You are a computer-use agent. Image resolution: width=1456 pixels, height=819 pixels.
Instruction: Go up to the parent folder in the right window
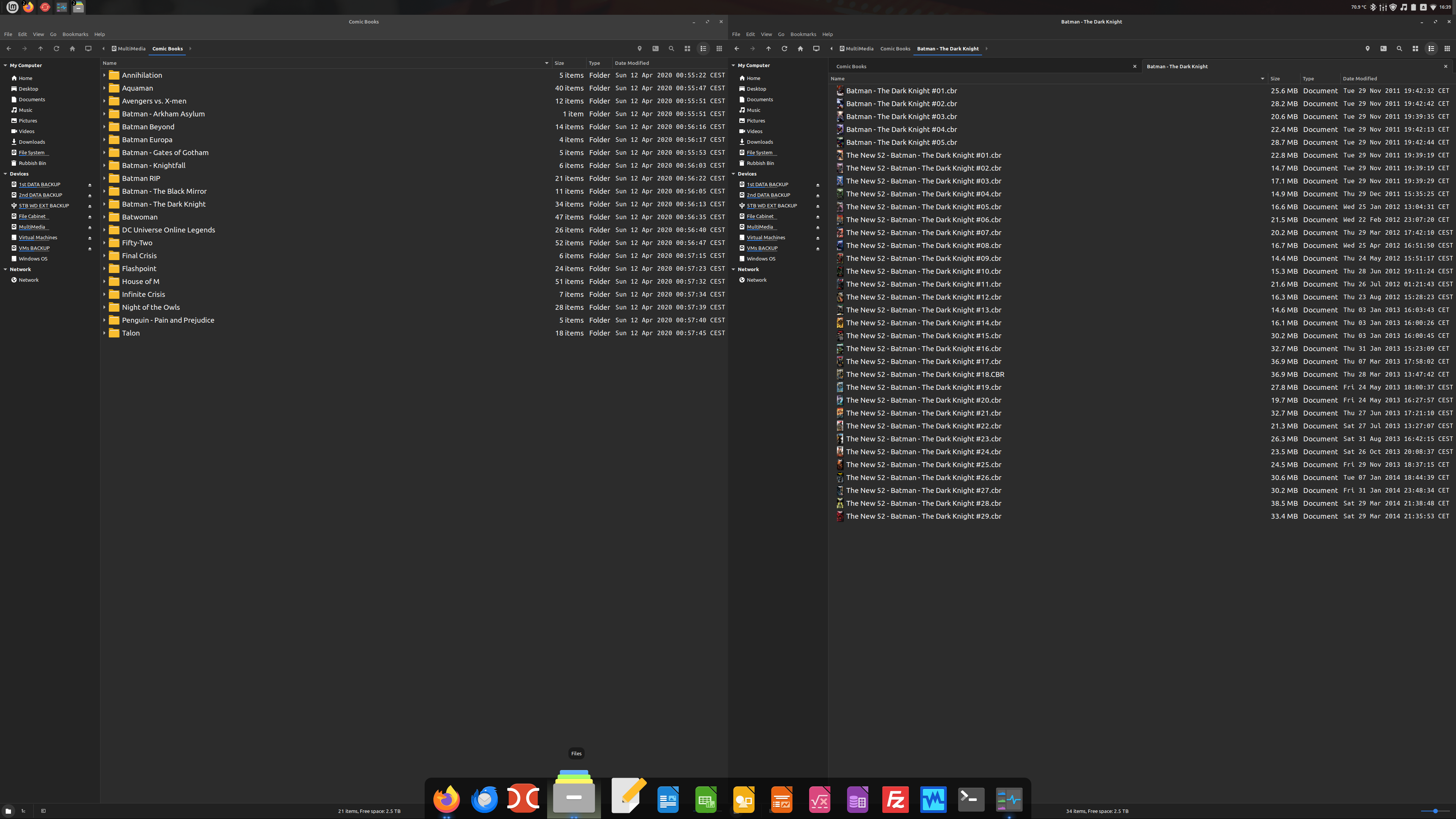click(x=768, y=49)
